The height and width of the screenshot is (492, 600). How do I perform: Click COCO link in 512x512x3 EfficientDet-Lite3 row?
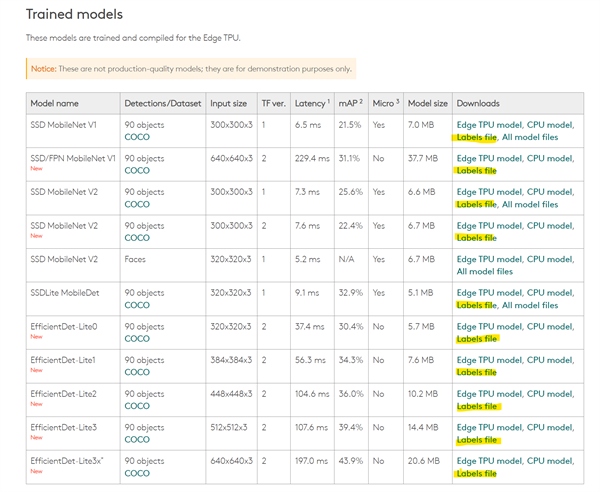click(137, 440)
